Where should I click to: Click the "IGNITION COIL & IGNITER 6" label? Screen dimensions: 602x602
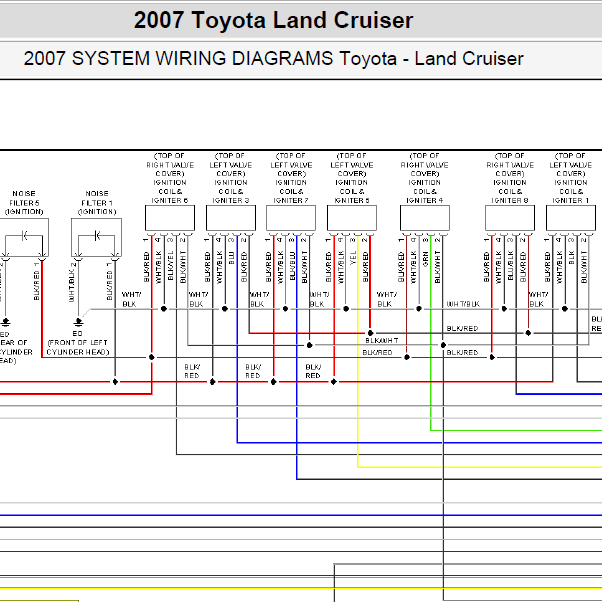pyautogui.click(x=170, y=191)
